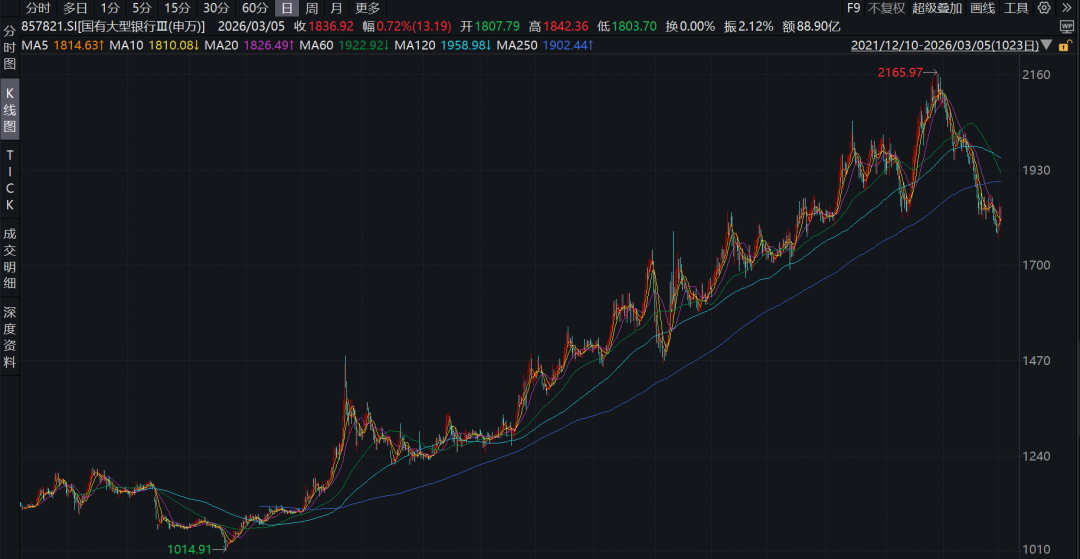Click the F9 button

852,8
